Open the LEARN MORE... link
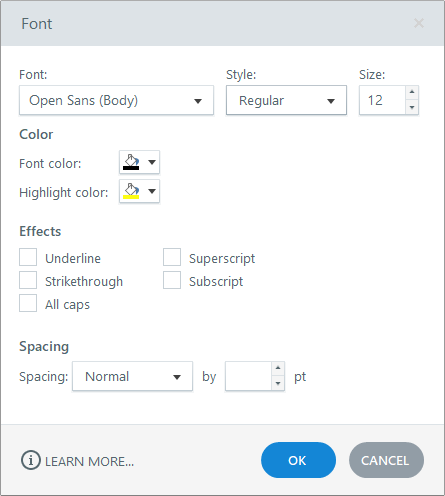Image resolution: width=445 pixels, height=496 pixels. 89,462
